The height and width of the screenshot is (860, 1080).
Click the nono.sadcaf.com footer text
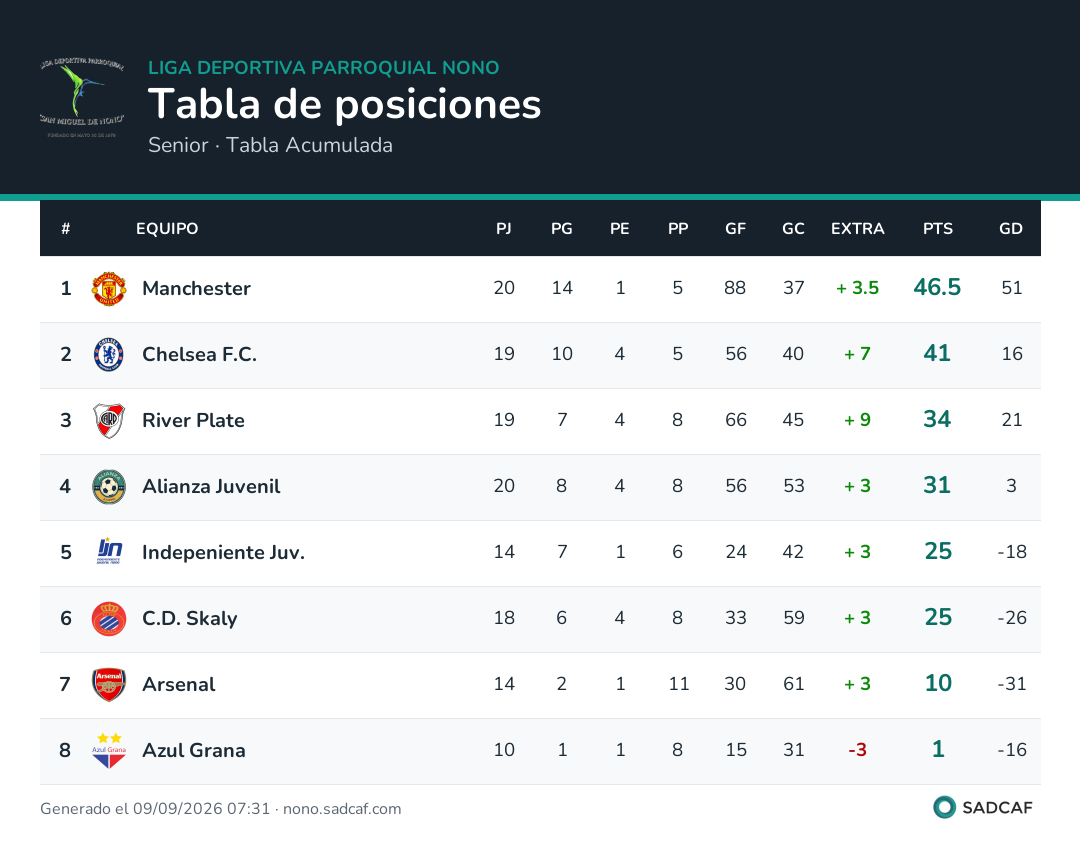(x=342, y=808)
